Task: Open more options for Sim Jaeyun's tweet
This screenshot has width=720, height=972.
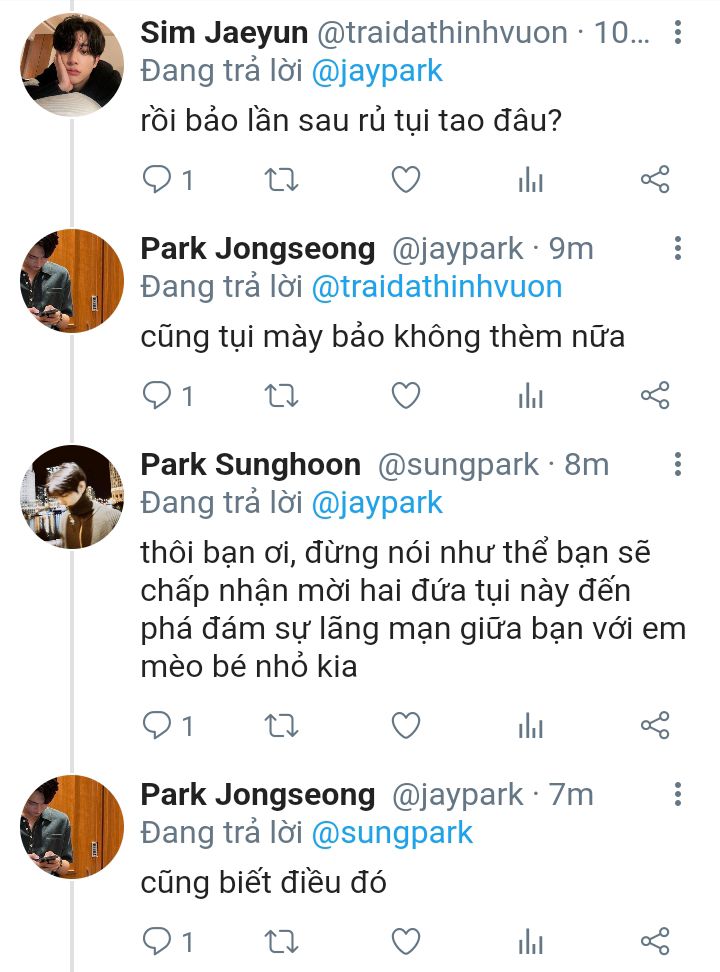Action: [678, 34]
